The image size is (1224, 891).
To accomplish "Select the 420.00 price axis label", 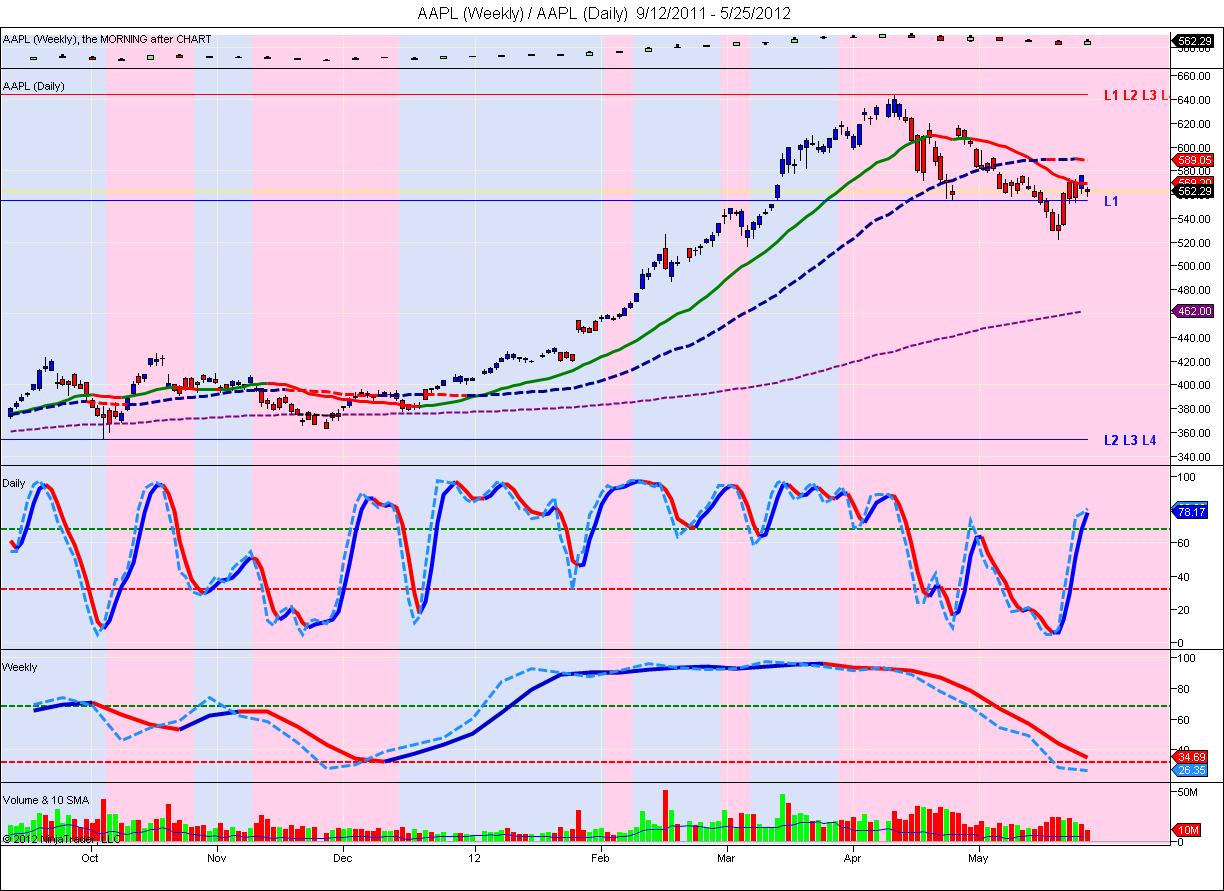I will [x=1193, y=362].
